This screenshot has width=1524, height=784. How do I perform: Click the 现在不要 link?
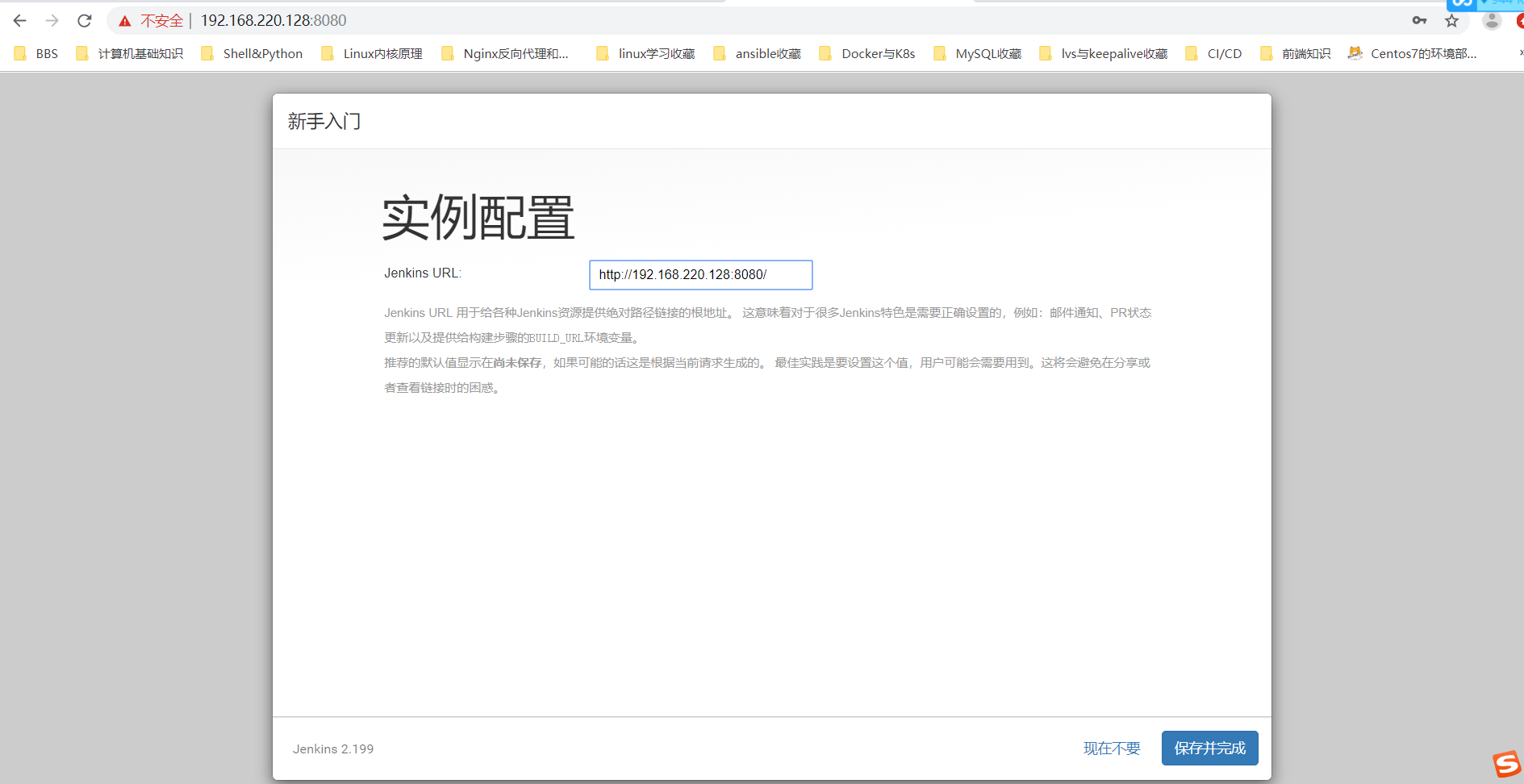1112,749
